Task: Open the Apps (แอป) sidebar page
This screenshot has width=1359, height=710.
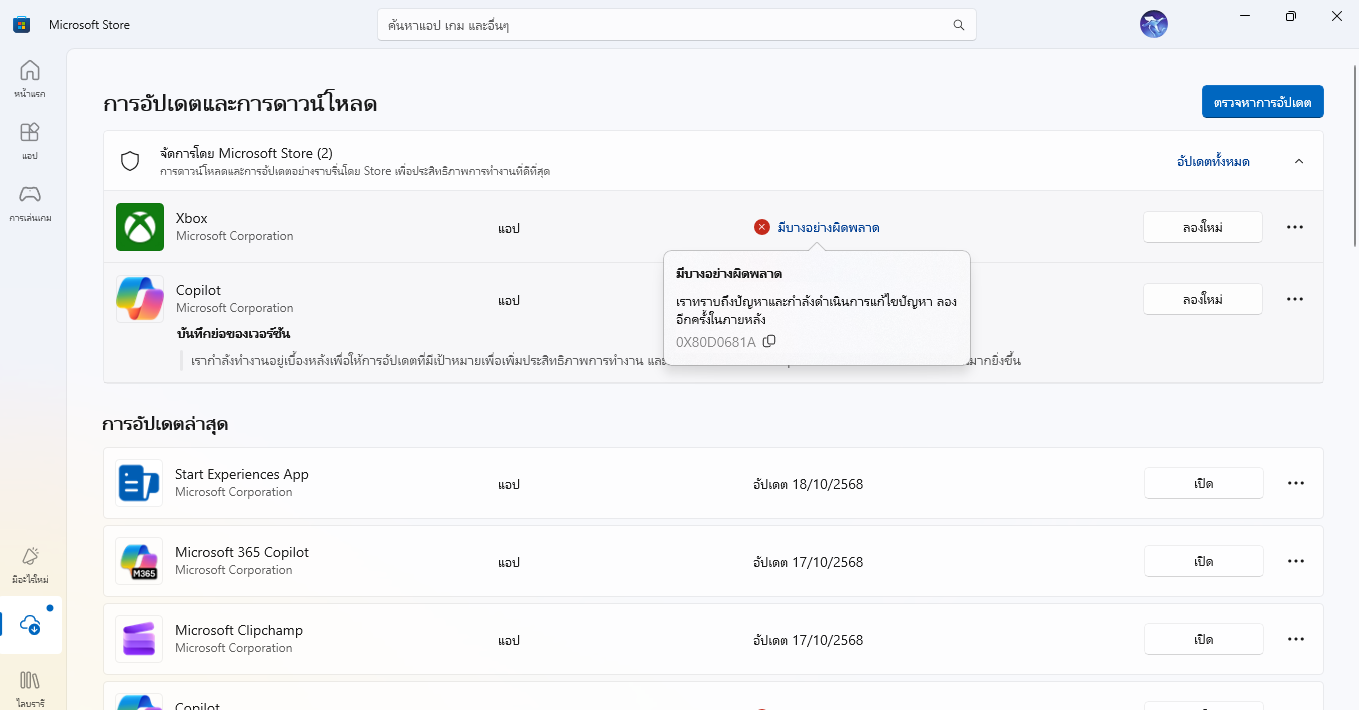Action: 30,141
